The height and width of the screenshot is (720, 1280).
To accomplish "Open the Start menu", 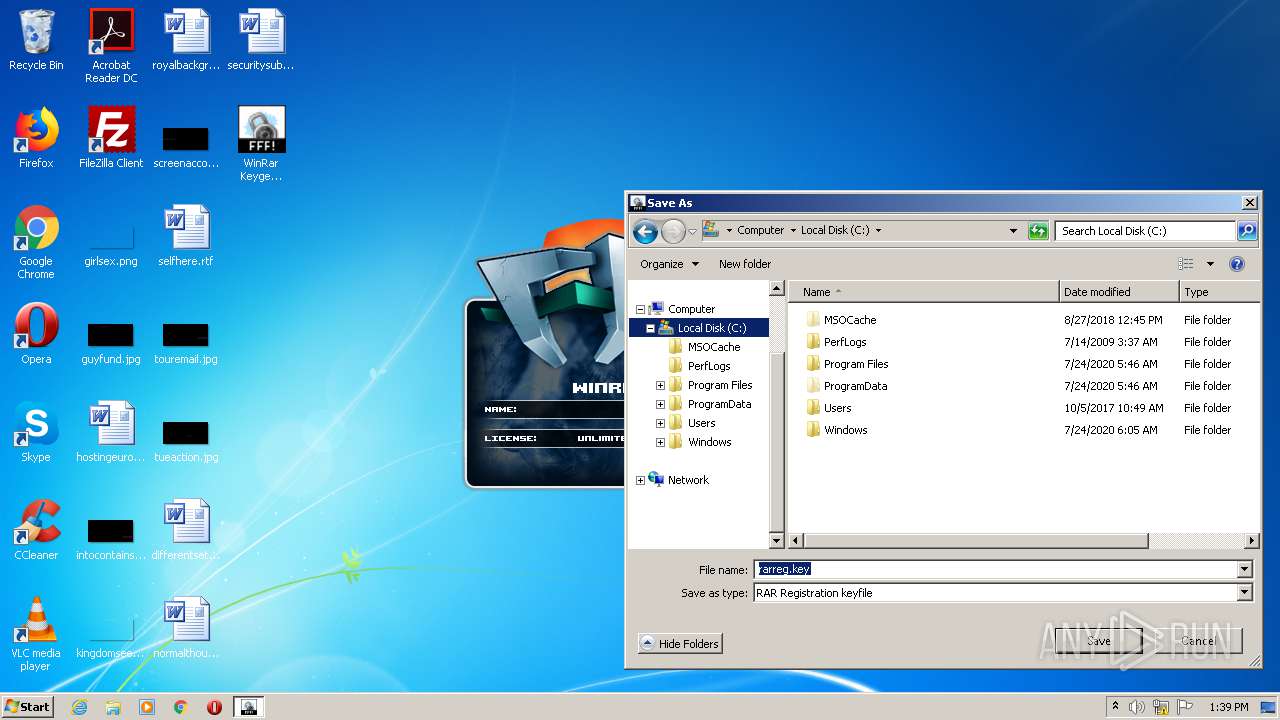I will [x=27, y=707].
